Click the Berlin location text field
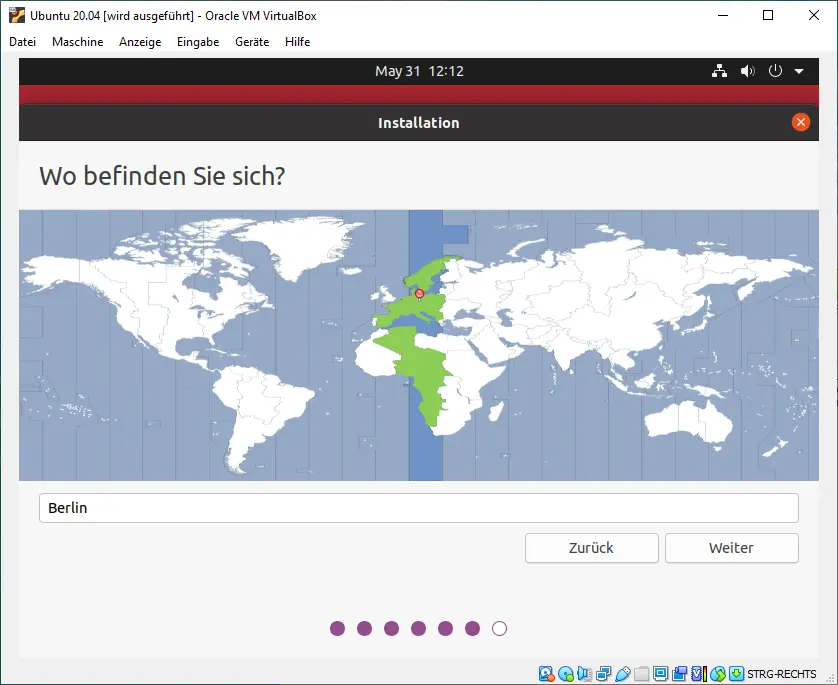 click(x=418, y=508)
